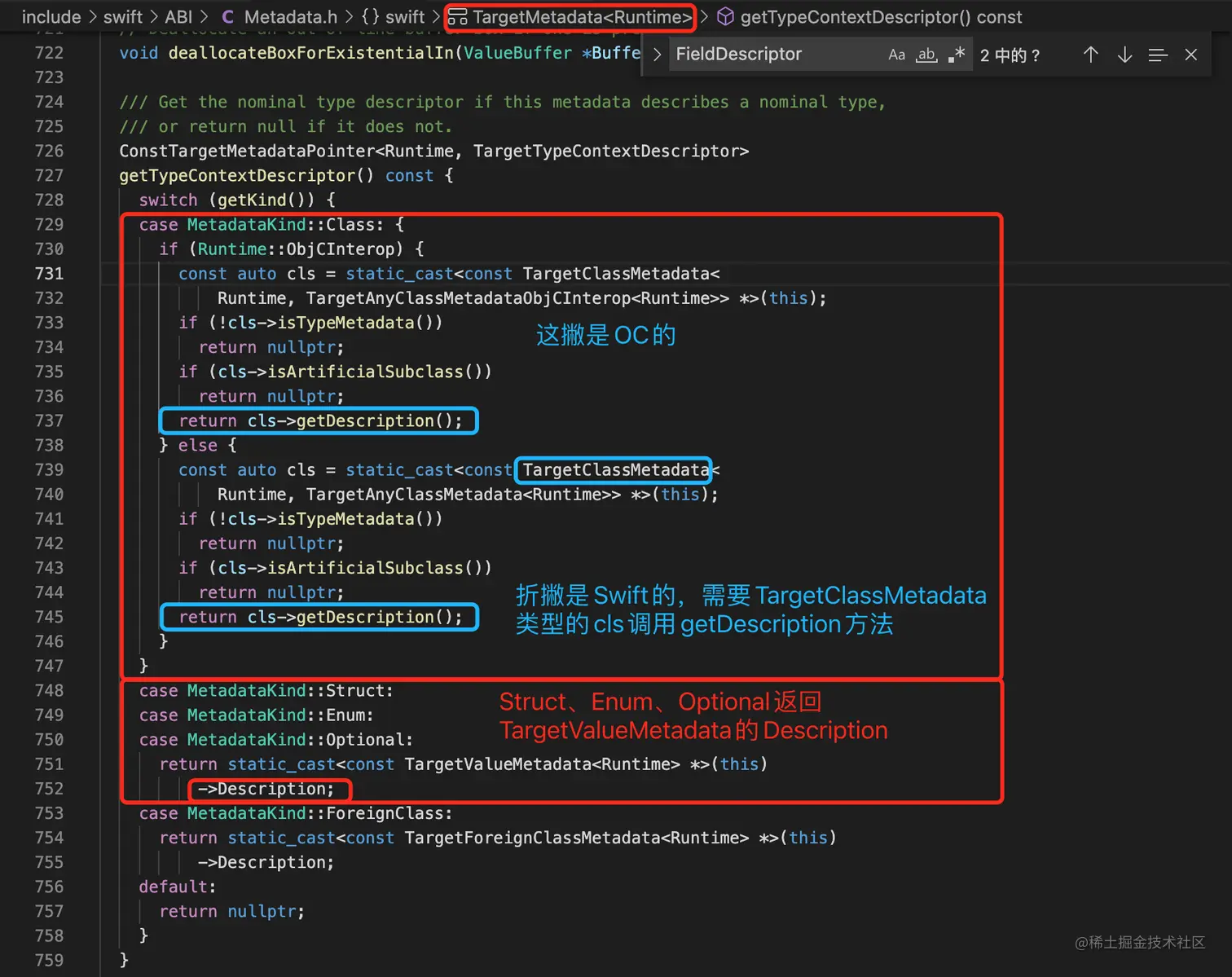Click '->Description;' on line 752
This screenshot has height=977, width=1232.
coord(266,789)
